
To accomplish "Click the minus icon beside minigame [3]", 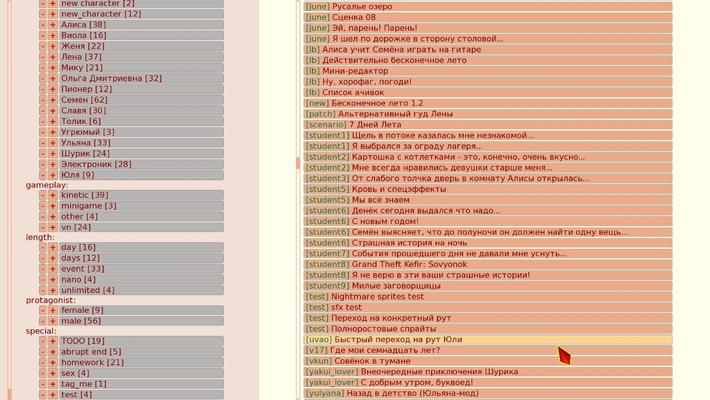I will [43, 206].
